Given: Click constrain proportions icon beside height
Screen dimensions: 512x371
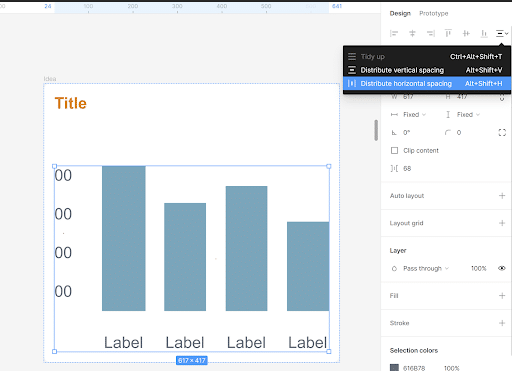Looking at the screenshot, I should 502,98.
